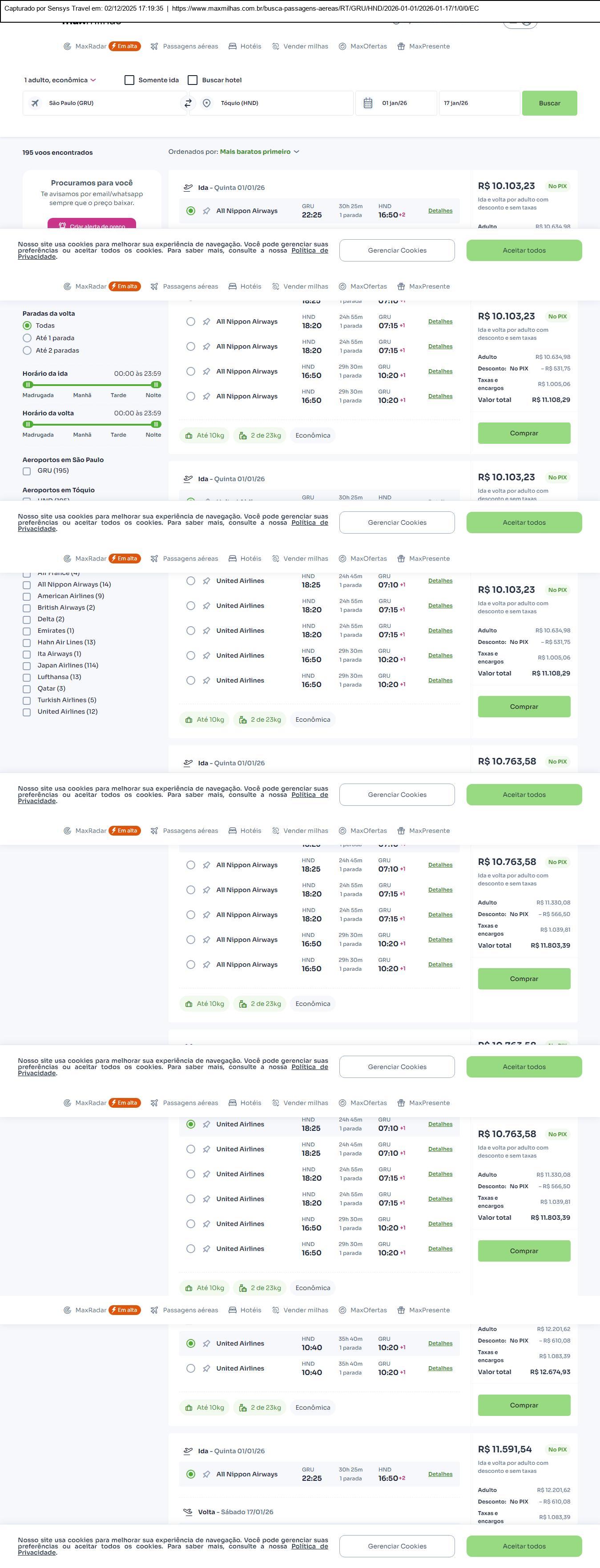Screen dimensions: 600x1568
Task: Expand Detalhes for the unselected United 10:40 flight
Action: (x=440, y=1368)
